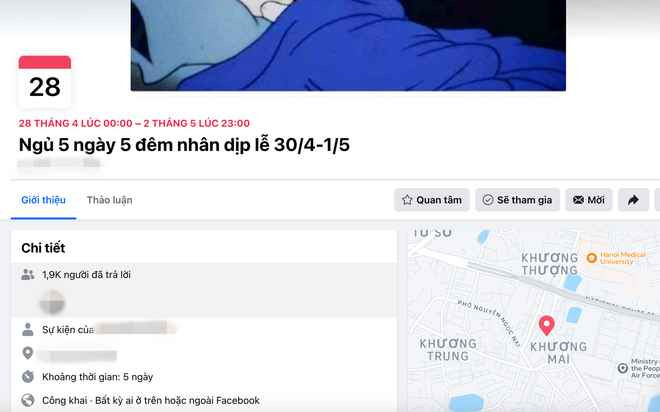The height and width of the screenshot is (412, 660).
Task: Click the people icon beside 1,9K responses
Action: [27, 275]
